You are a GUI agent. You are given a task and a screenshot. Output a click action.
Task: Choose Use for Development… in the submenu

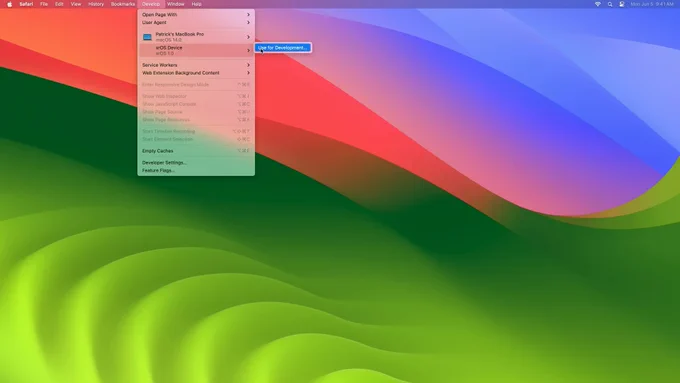283,48
